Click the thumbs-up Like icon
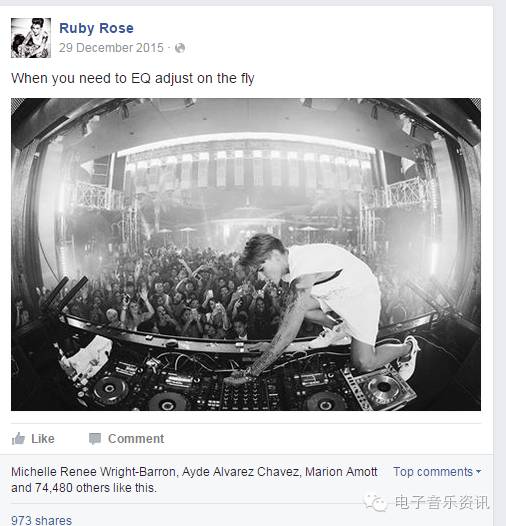The height and width of the screenshot is (526, 506). click(18, 438)
